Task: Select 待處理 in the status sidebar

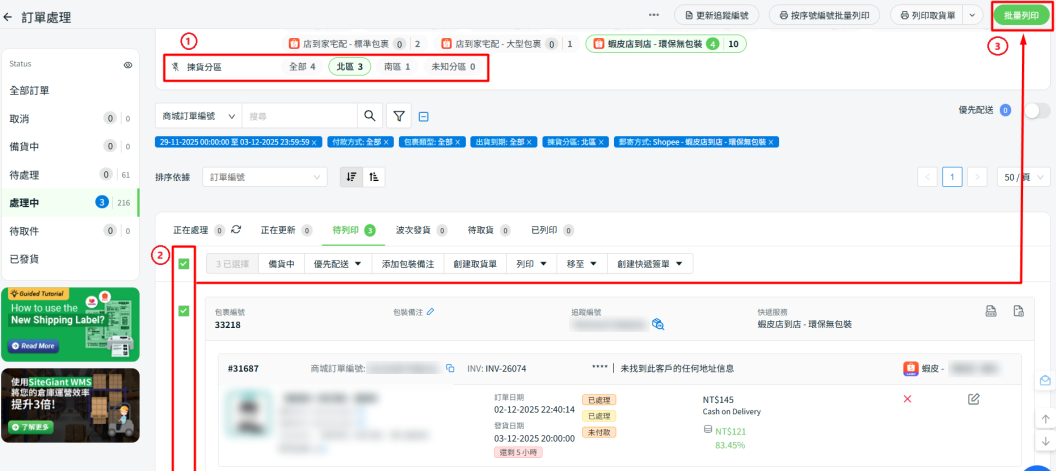Action: pos(25,175)
